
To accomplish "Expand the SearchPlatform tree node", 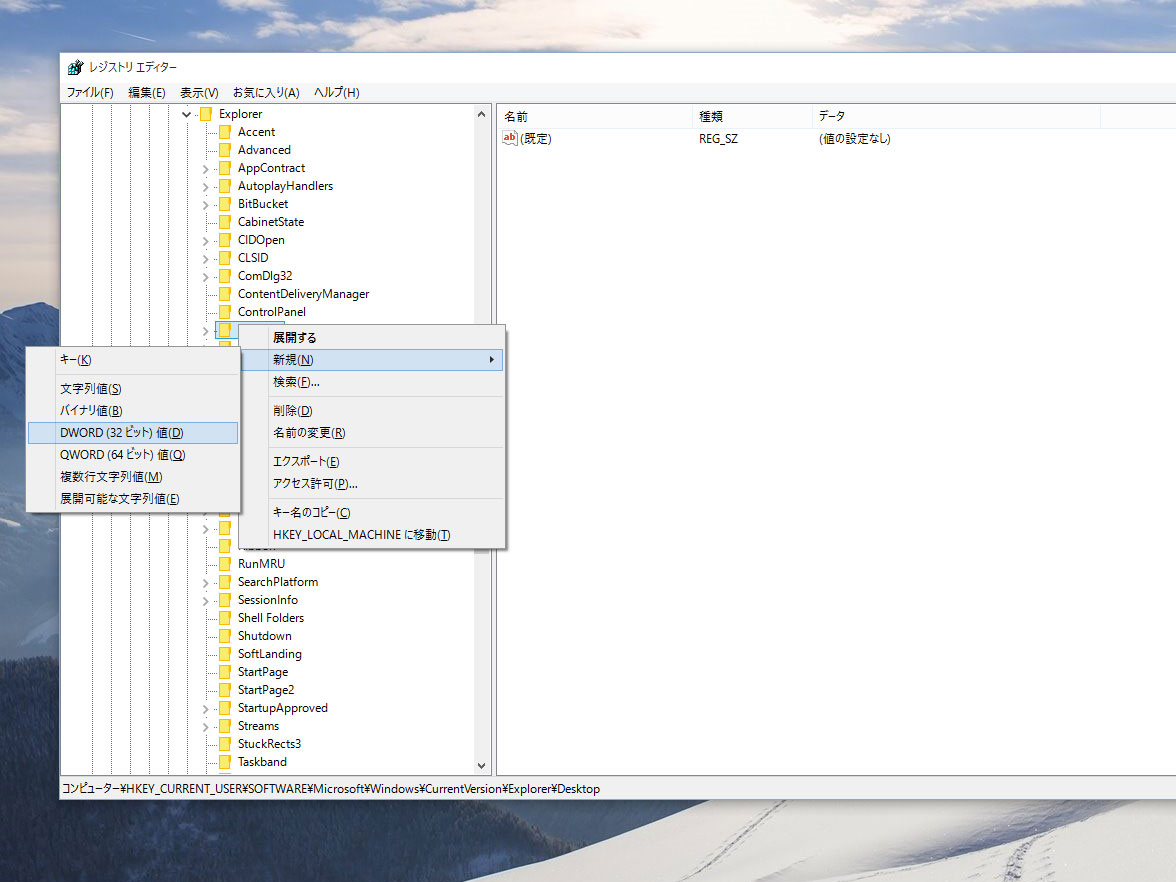I will pos(205,583).
